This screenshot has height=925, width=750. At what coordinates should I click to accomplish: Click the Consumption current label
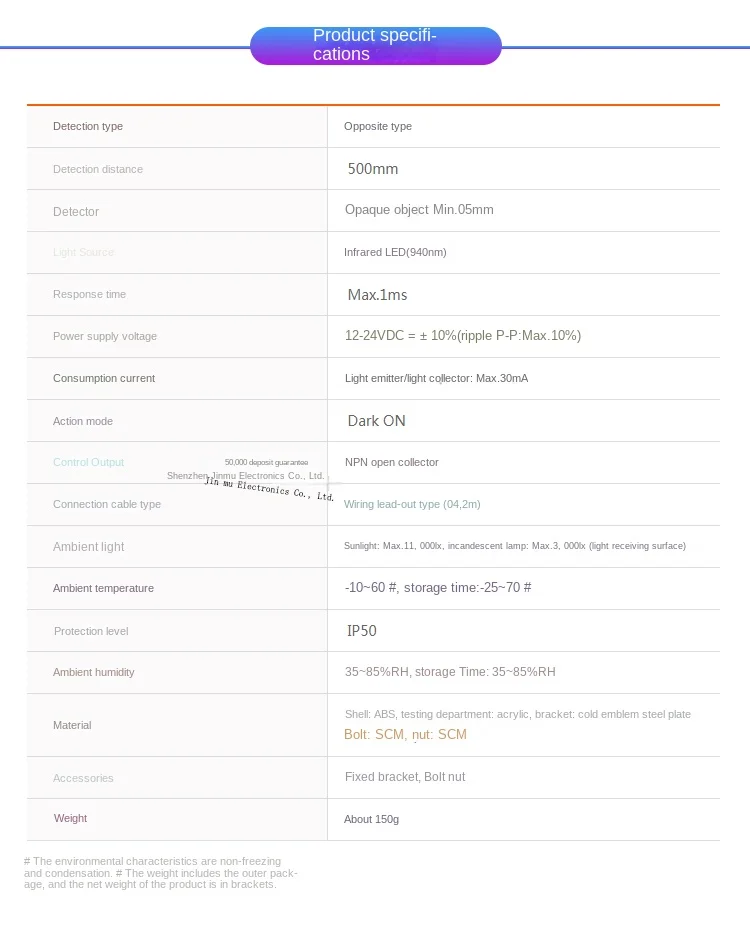104,378
